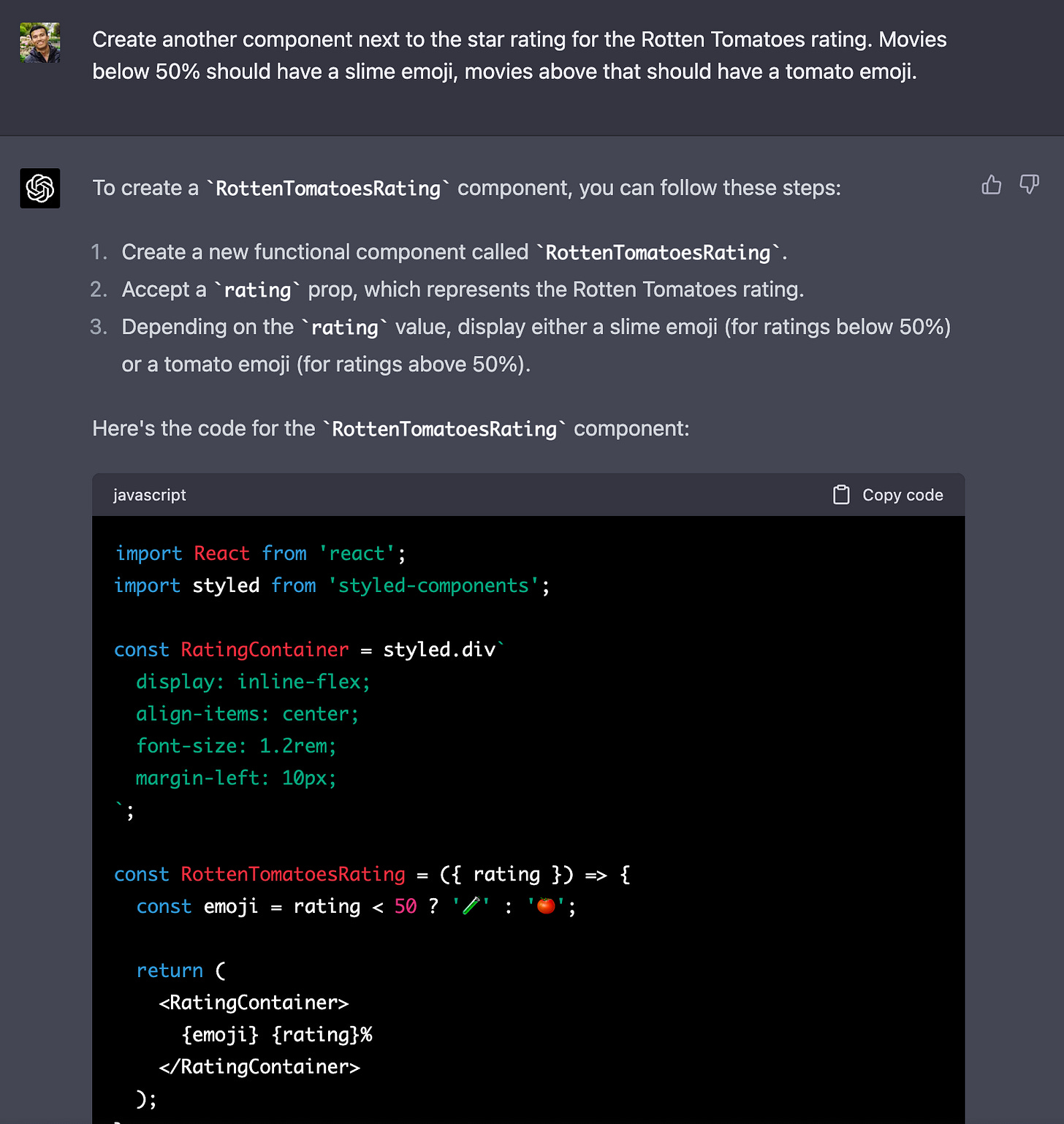
Task: Click the number 50 in the code
Action: pyautogui.click(x=406, y=906)
